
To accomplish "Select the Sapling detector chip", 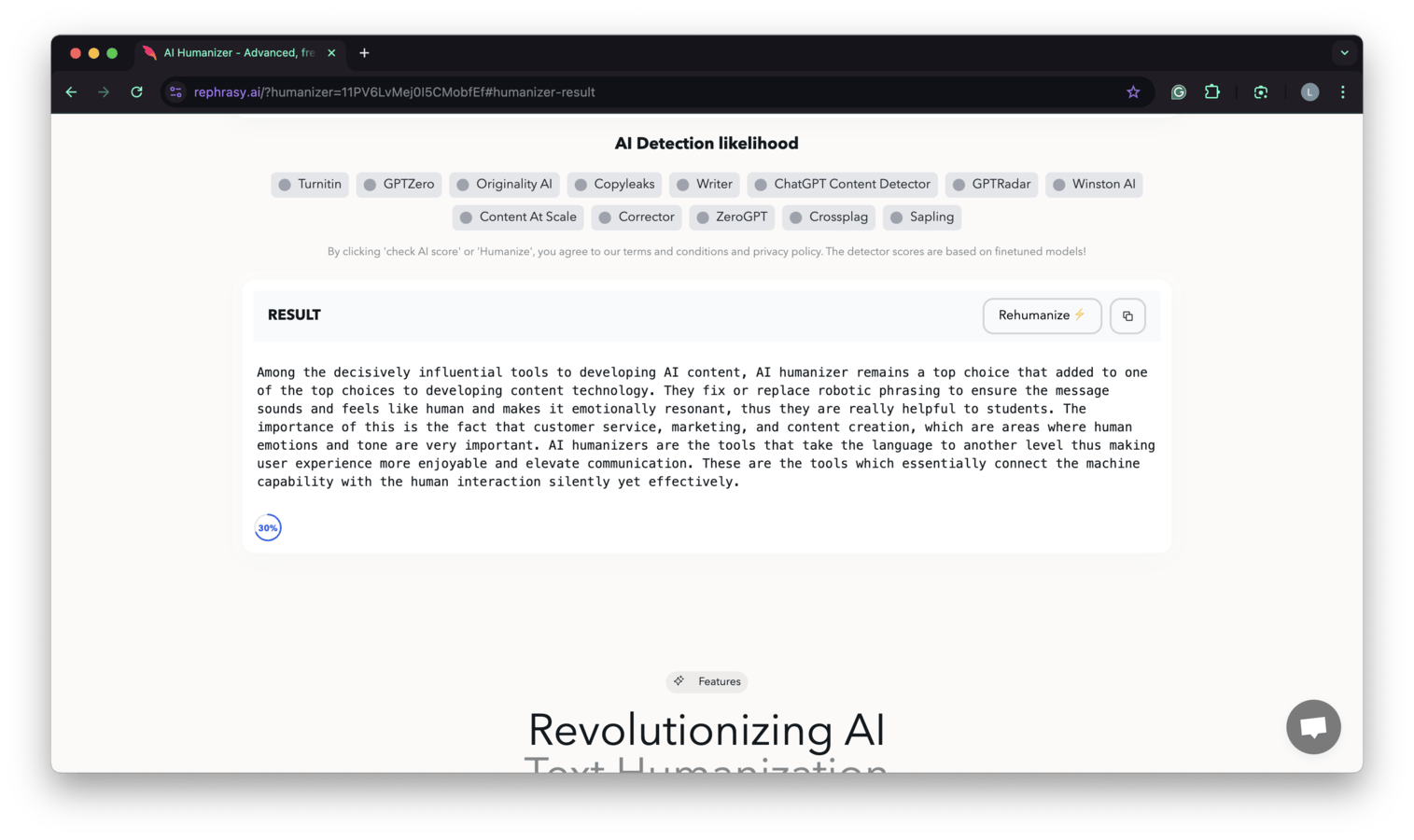I will pyautogui.click(x=922, y=217).
